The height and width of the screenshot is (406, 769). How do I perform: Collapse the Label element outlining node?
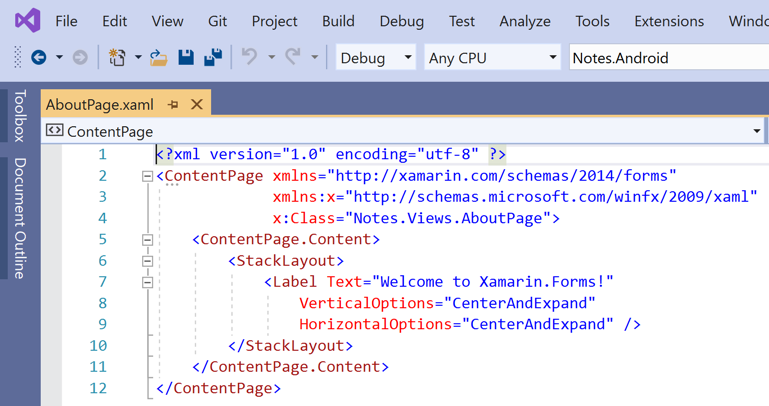147,282
